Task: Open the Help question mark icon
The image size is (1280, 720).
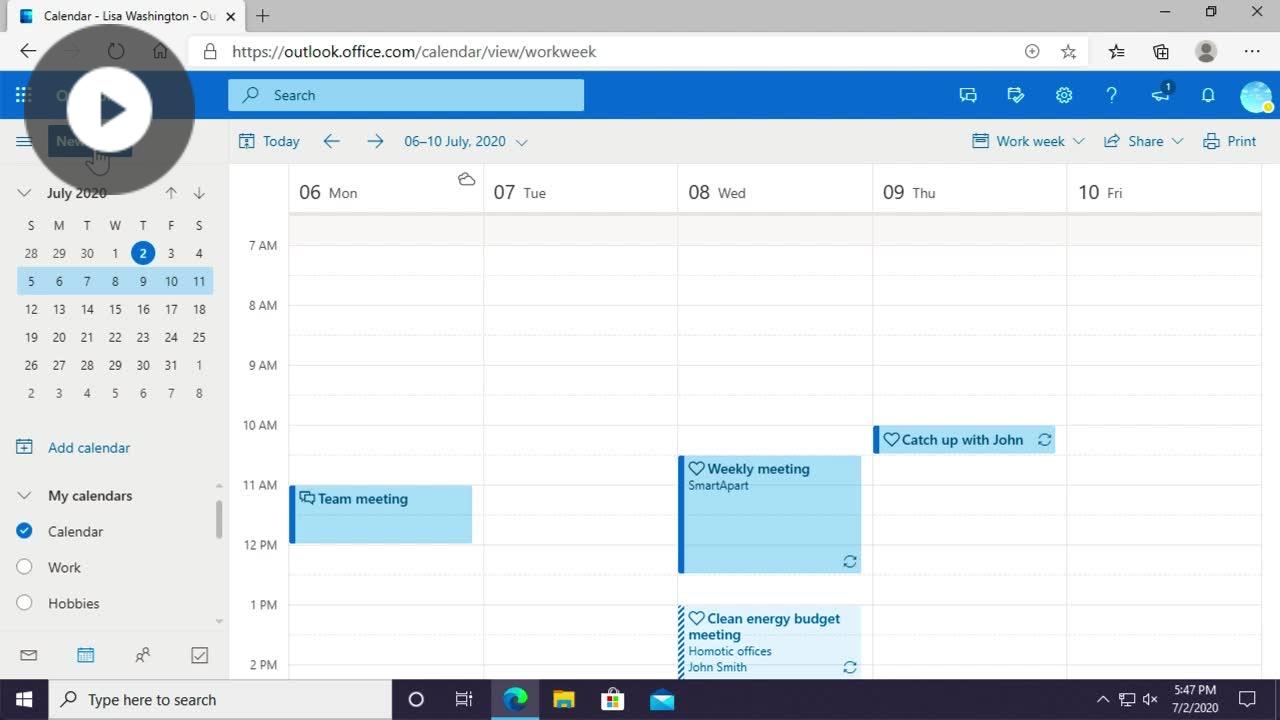Action: tap(1112, 95)
